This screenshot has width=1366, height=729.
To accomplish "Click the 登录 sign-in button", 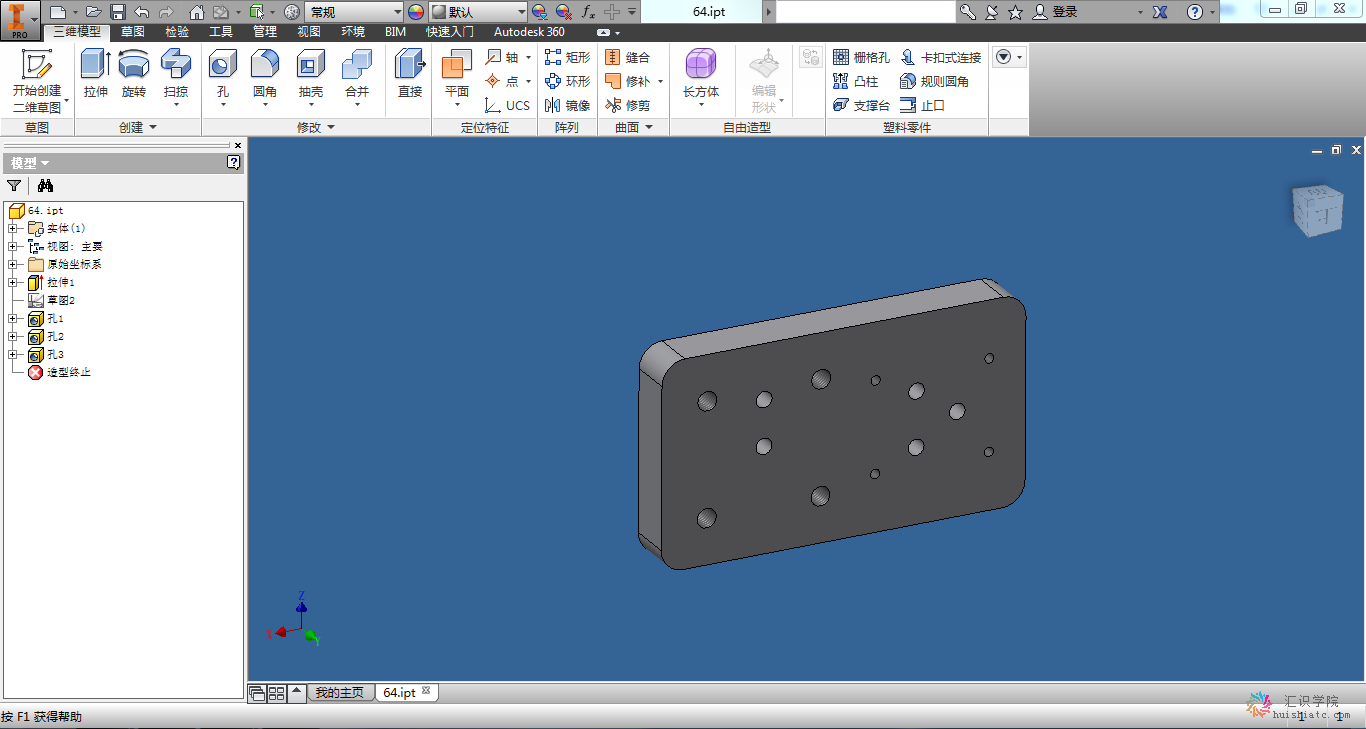I will pyautogui.click(x=1056, y=12).
